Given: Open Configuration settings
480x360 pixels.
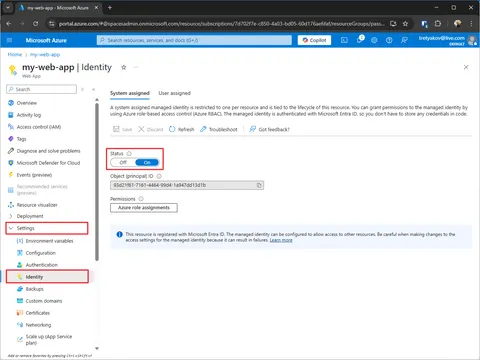Looking at the screenshot, I should point(41,253).
